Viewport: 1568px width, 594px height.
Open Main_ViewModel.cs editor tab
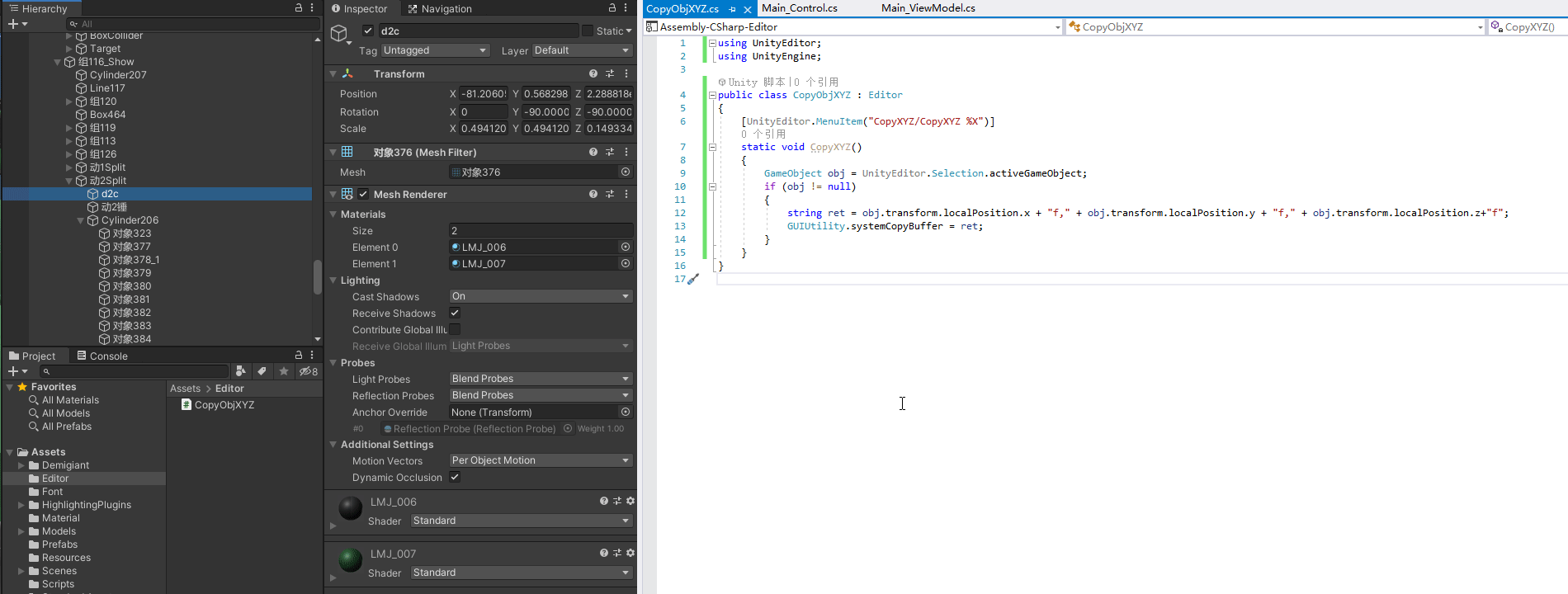click(x=928, y=8)
